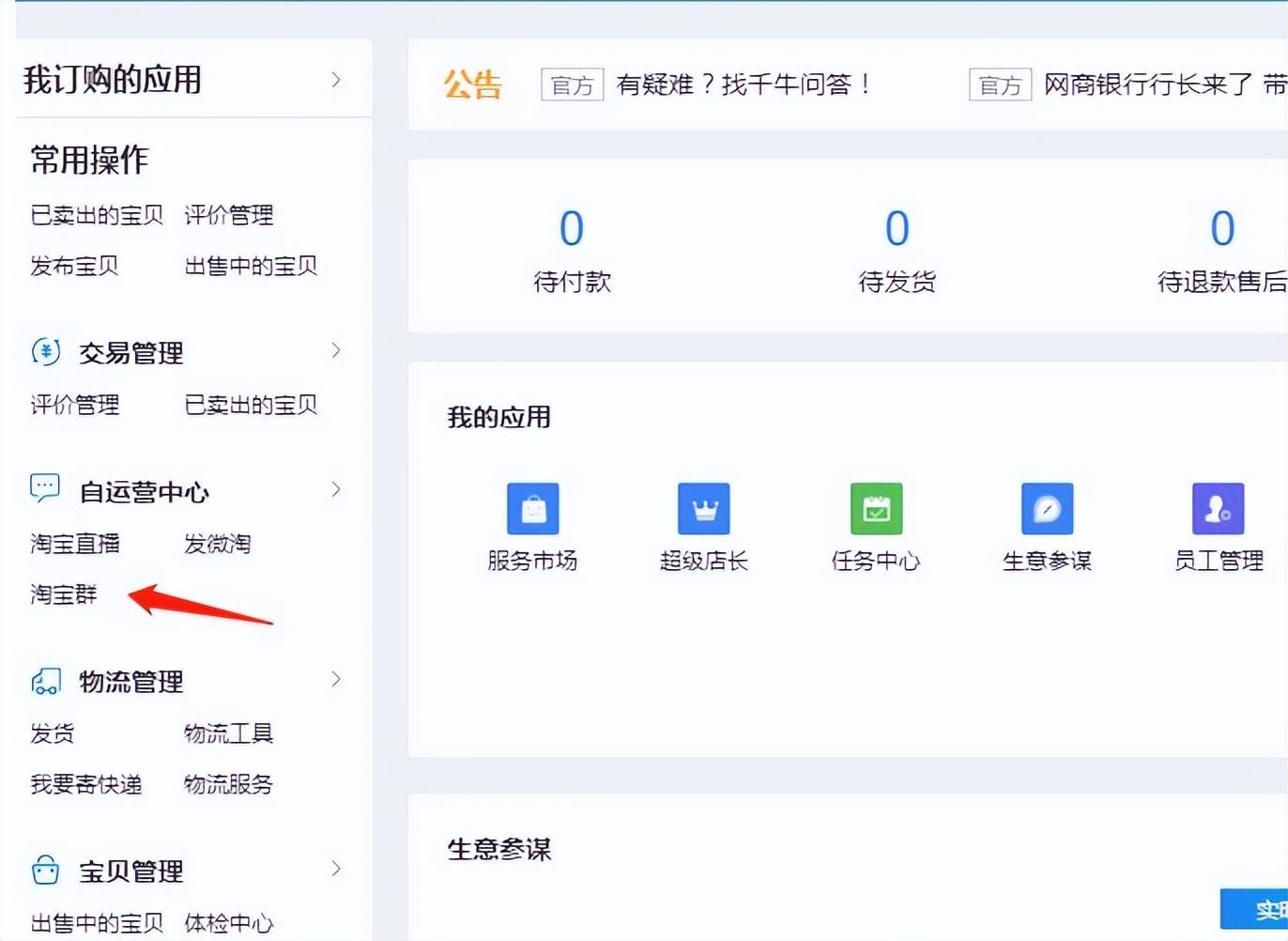Click the 自运营中心 chat bubble icon
1288x941 pixels.
click(45, 488)
